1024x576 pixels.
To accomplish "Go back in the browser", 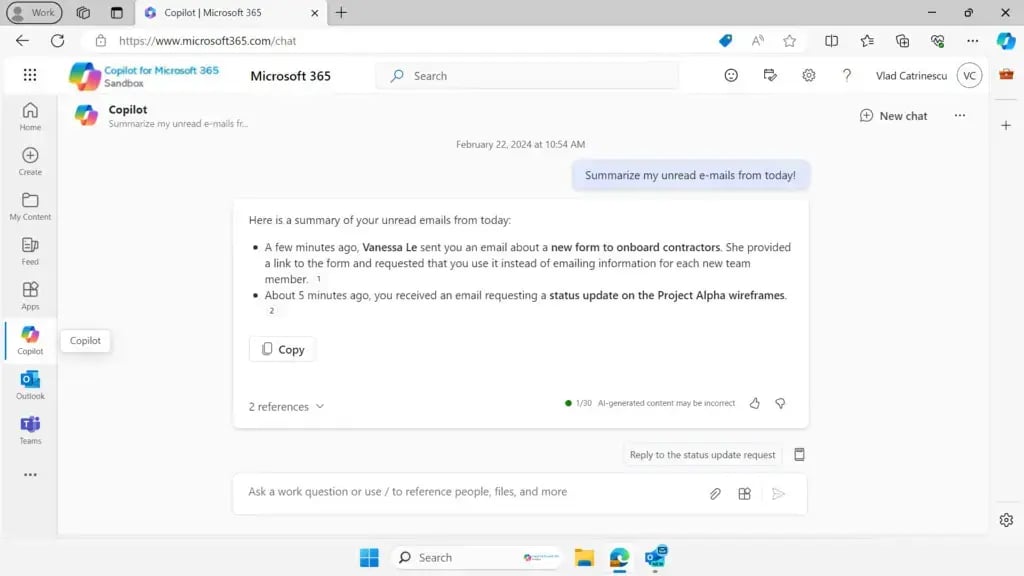I will pos(22,40).
